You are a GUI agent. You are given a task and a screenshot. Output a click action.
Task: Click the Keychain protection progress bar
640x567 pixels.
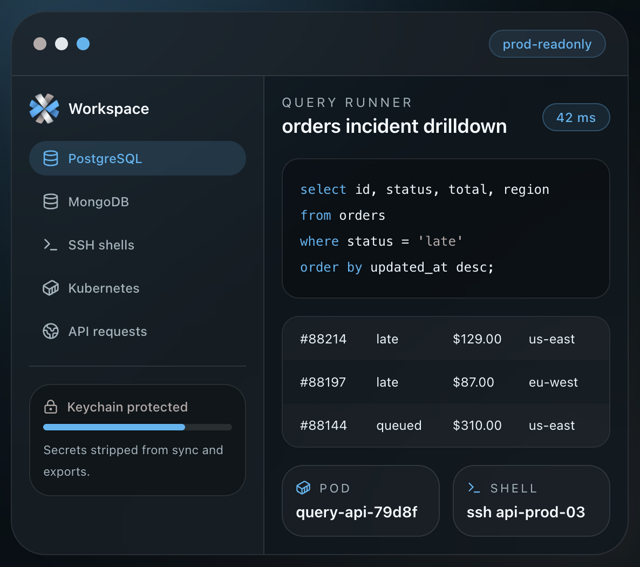138,427
